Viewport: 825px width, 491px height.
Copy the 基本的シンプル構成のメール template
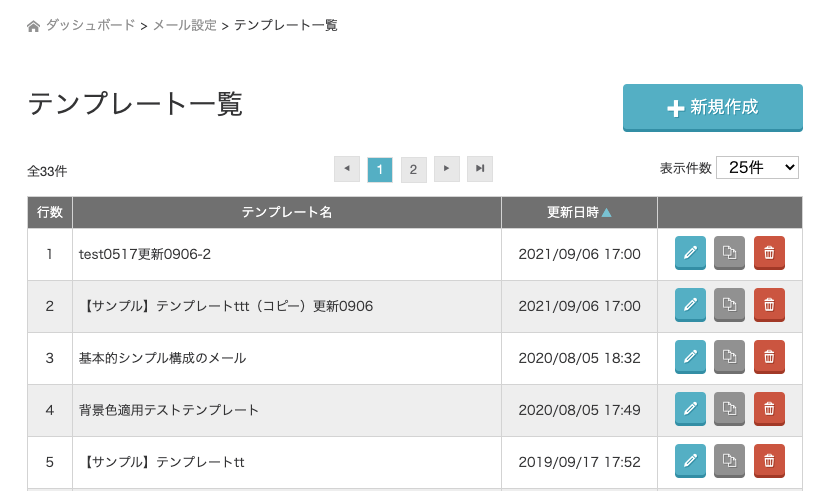(x=729, y=357)
